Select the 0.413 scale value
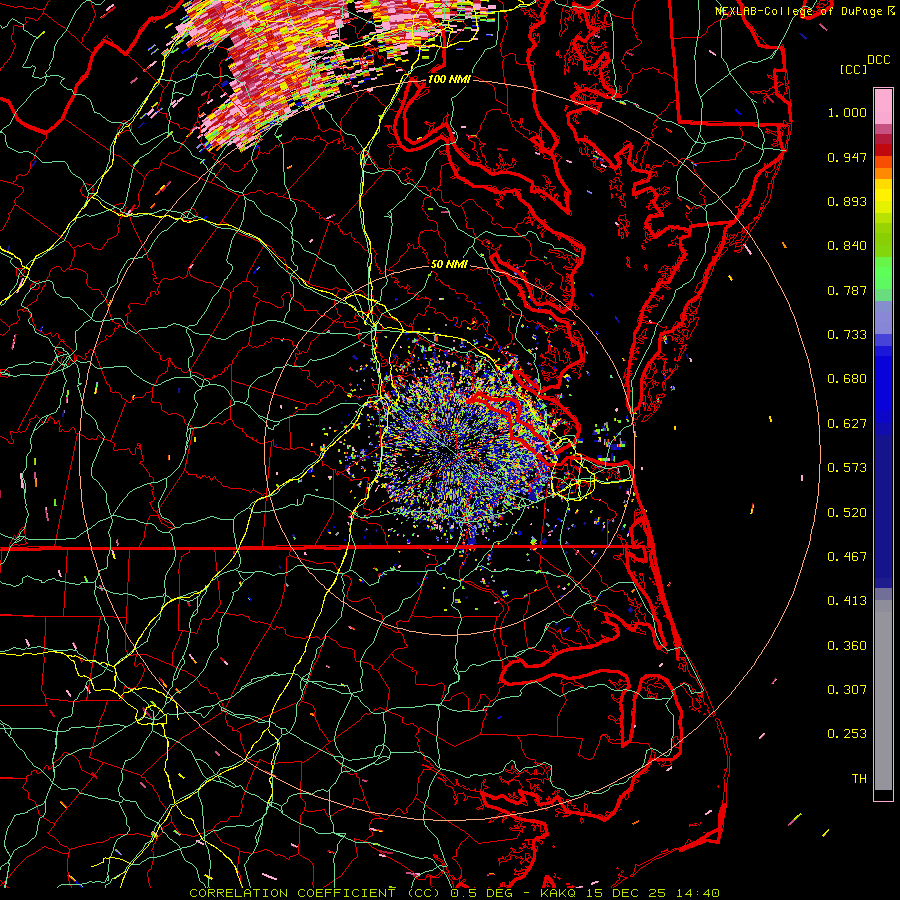Image resolution: width=900 pixels, height=900 pixels. pyautogui.click(x=847, y=601)
